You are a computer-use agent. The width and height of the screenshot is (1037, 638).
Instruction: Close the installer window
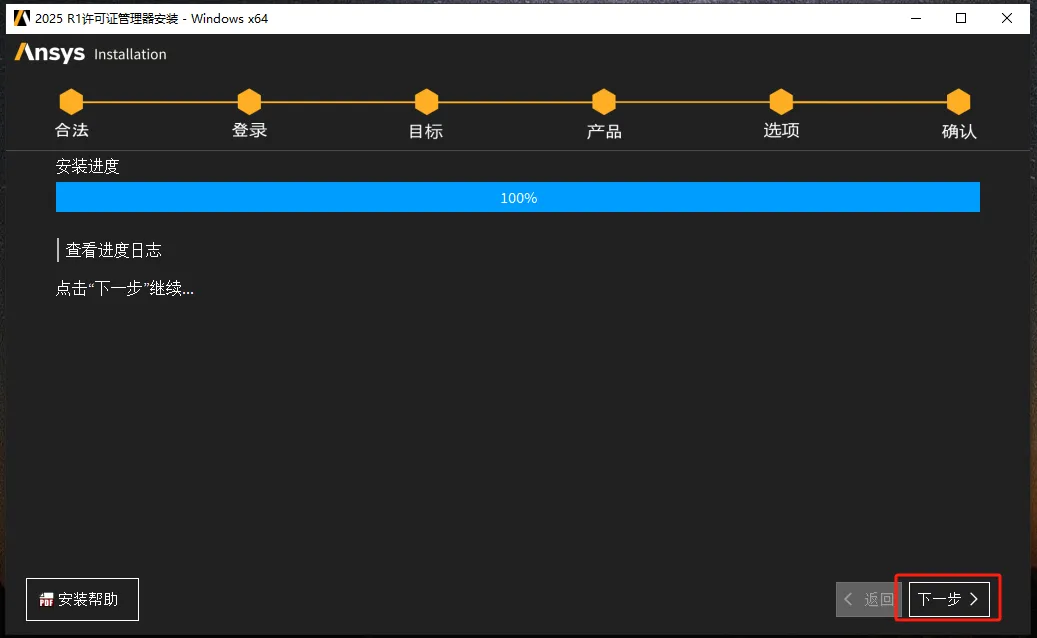pos(1007,18)
